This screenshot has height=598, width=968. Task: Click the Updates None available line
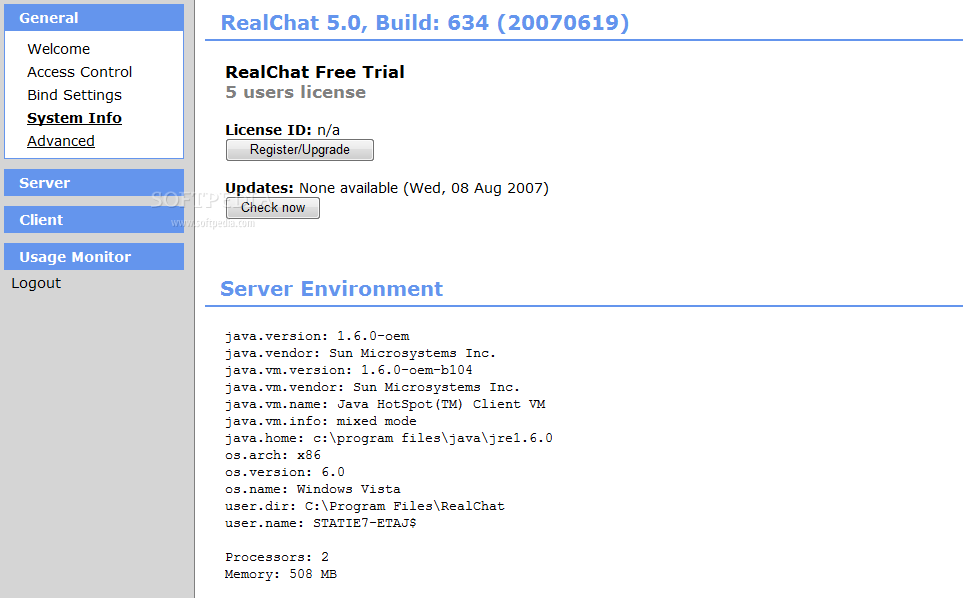tap(387, 188)
